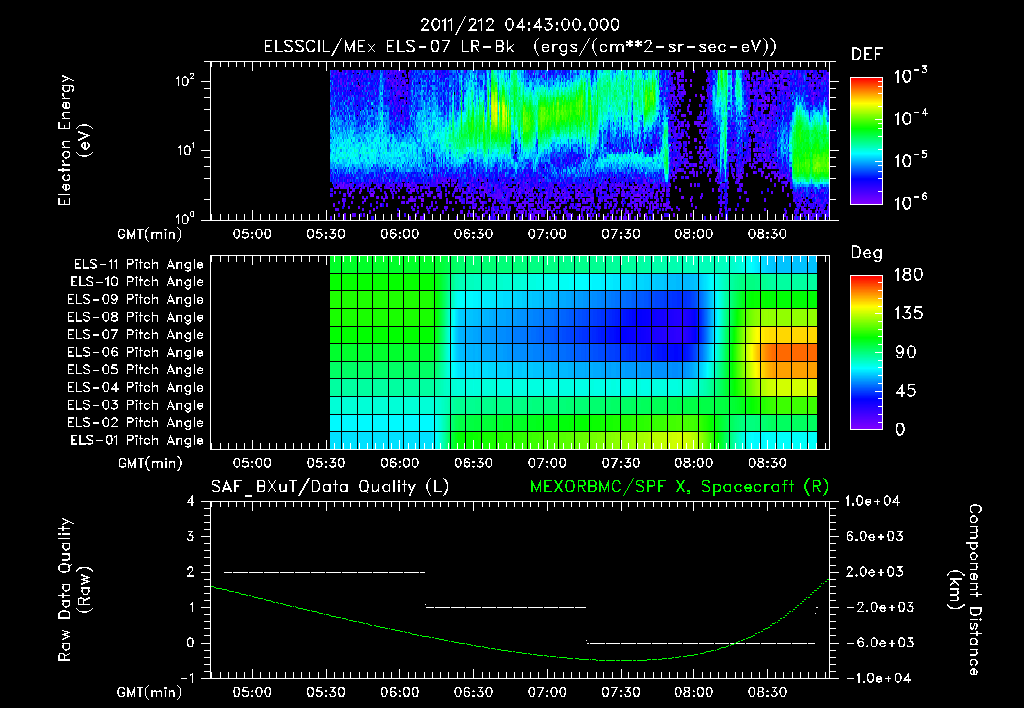The height and width of the screenshot is (708, 1024).
Task: Click the data quality dashed line at level 0
Action: 701,643
